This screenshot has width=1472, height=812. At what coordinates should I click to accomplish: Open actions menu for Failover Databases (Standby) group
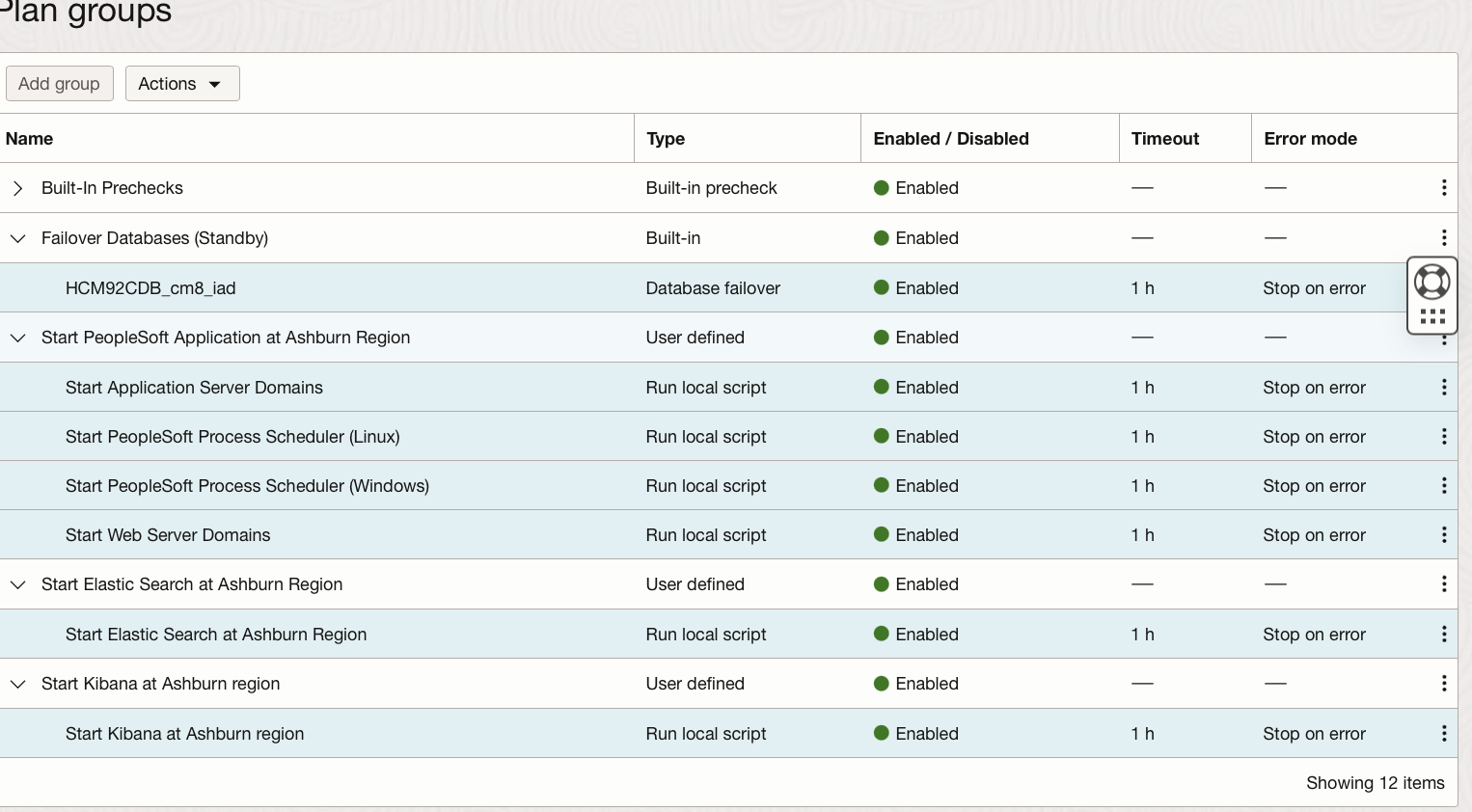pyautogui.click(x=1443, y=237)
